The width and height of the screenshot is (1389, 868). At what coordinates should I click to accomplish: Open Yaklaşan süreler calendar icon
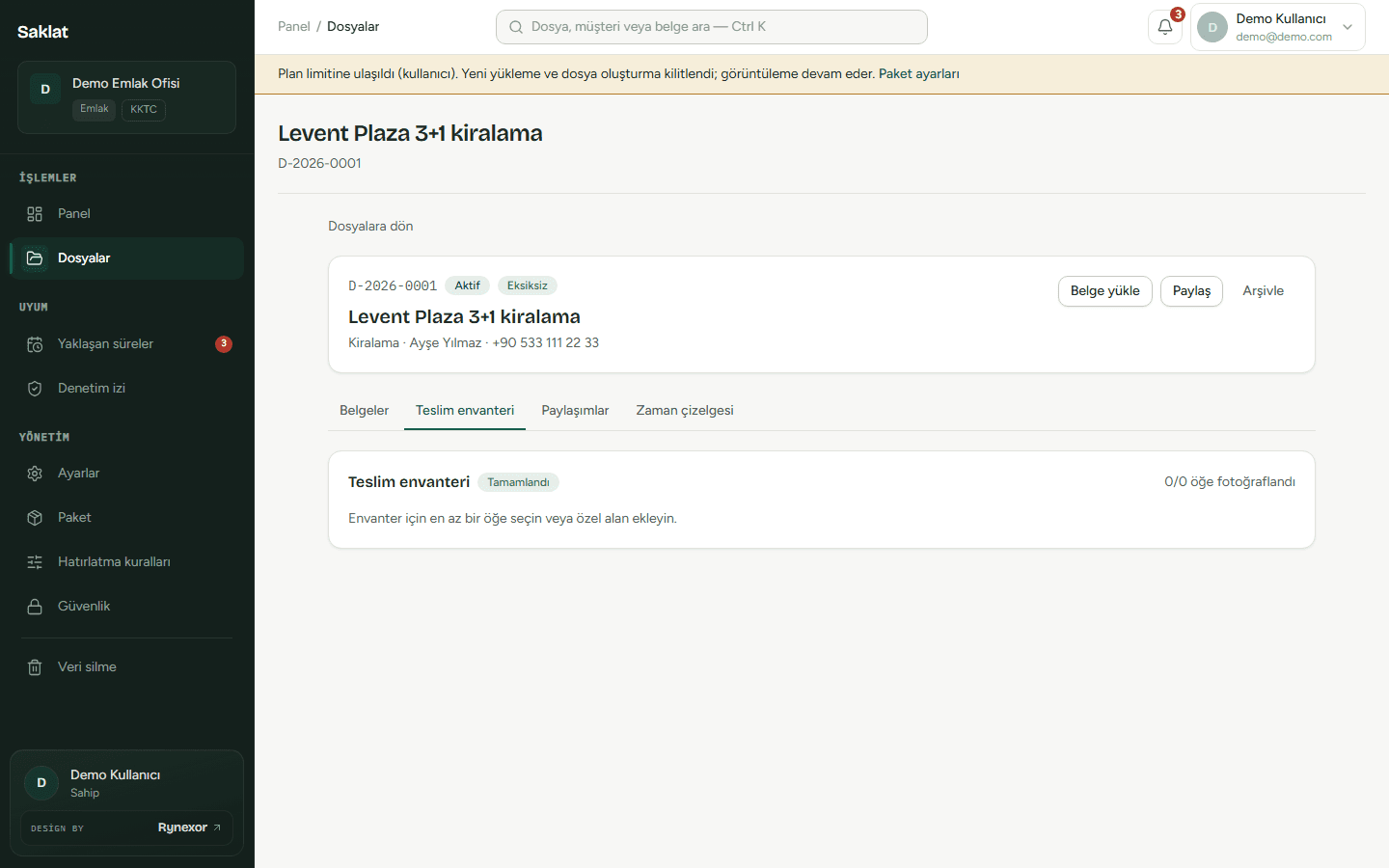[x=35, y=344]
